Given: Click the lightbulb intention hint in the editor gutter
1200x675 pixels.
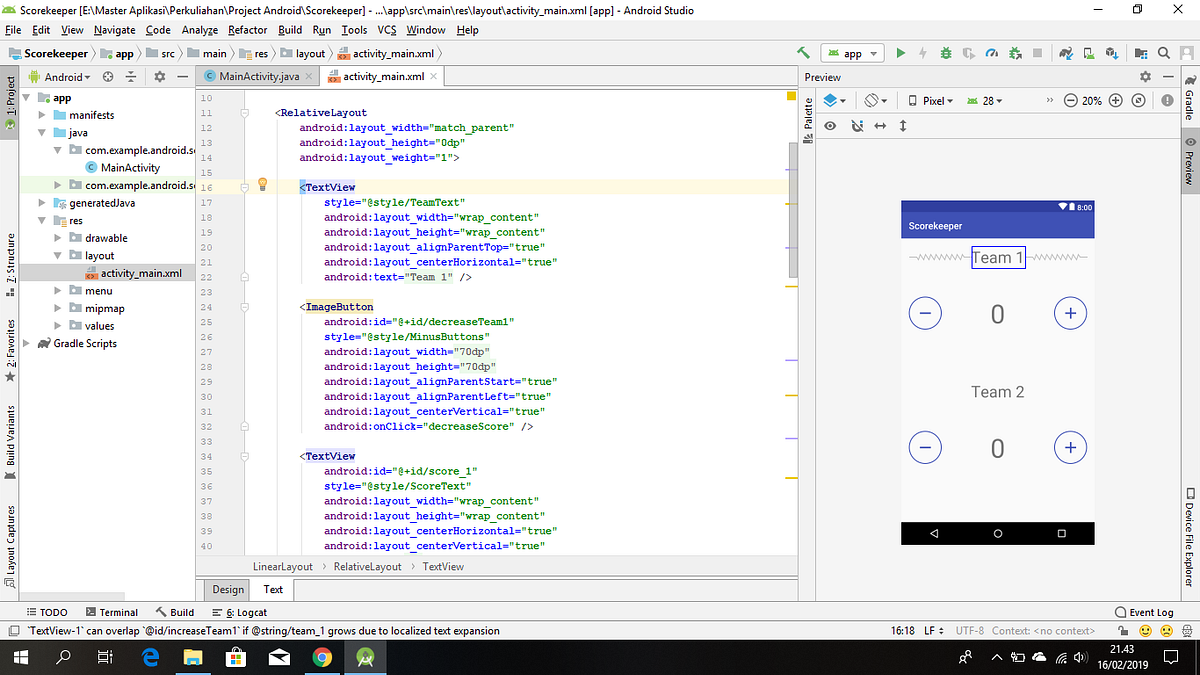Looking at the screenshot, I should [263, 184].
